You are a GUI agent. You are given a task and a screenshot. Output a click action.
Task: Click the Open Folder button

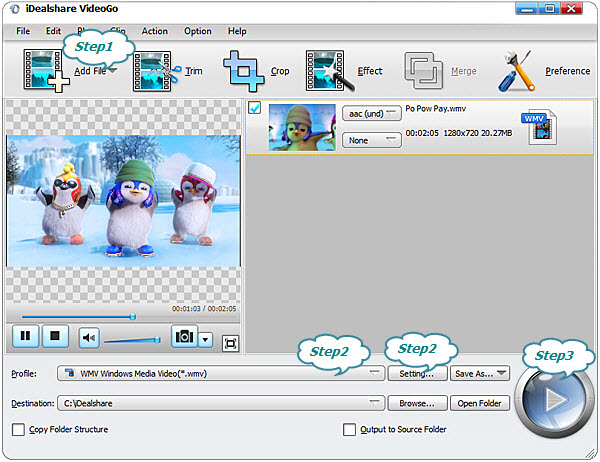coord(480,403)
